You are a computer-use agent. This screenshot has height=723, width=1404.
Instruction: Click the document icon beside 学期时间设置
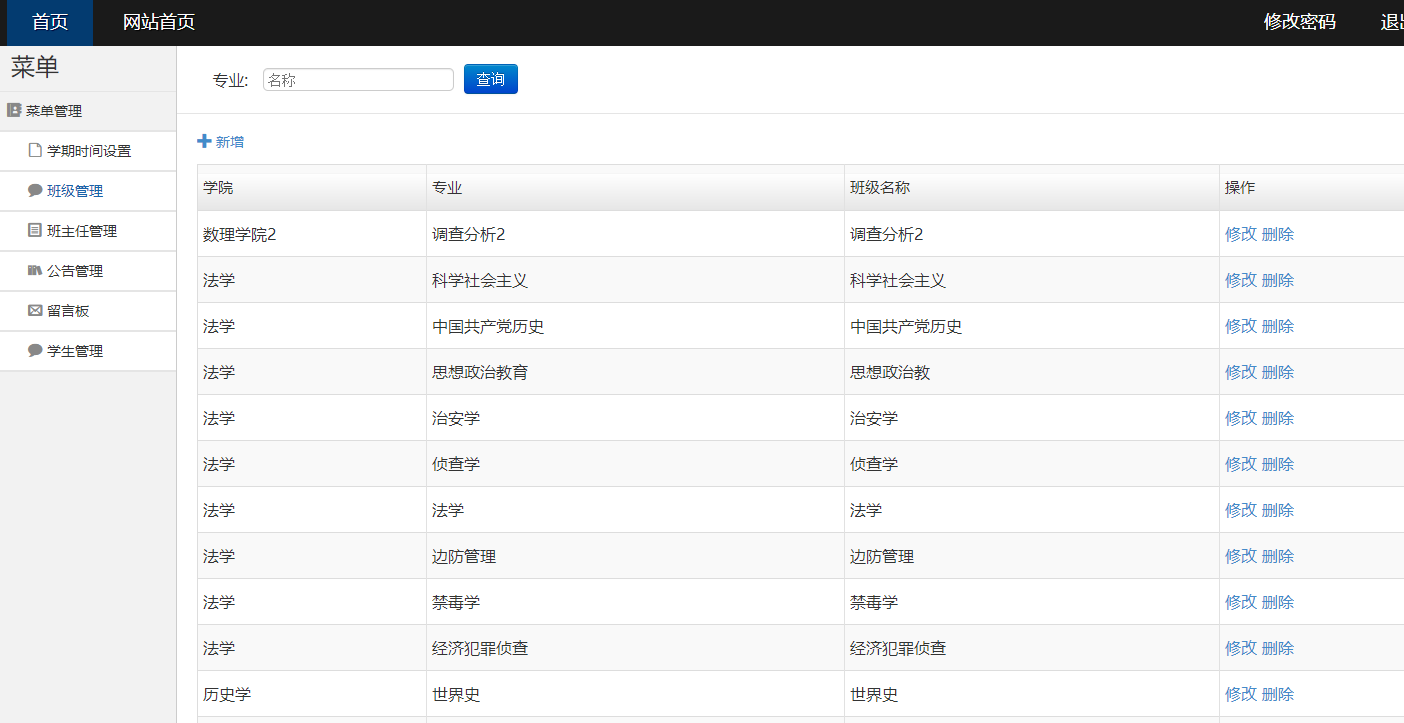click(x=35, y=151)
